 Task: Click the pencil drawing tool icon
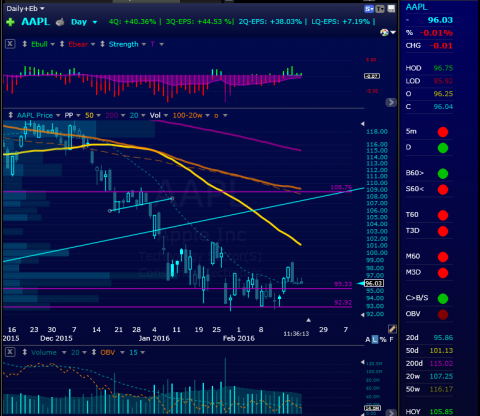392,329
